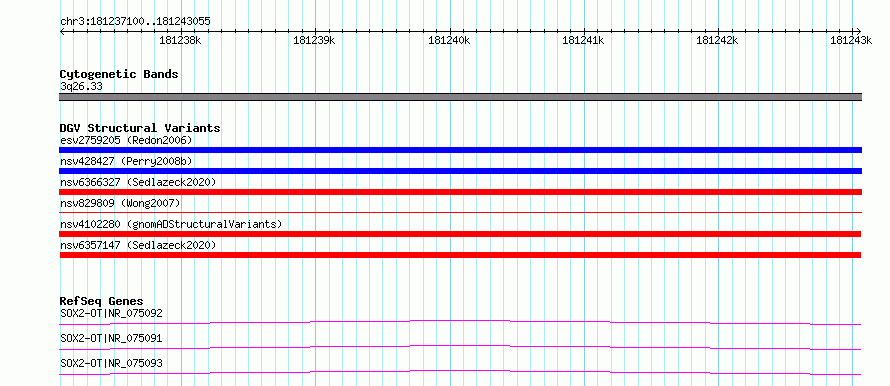The image size is (890, 386).
Task: Click the 181240k ruler tick label
Action: click(x=449, y=40)
